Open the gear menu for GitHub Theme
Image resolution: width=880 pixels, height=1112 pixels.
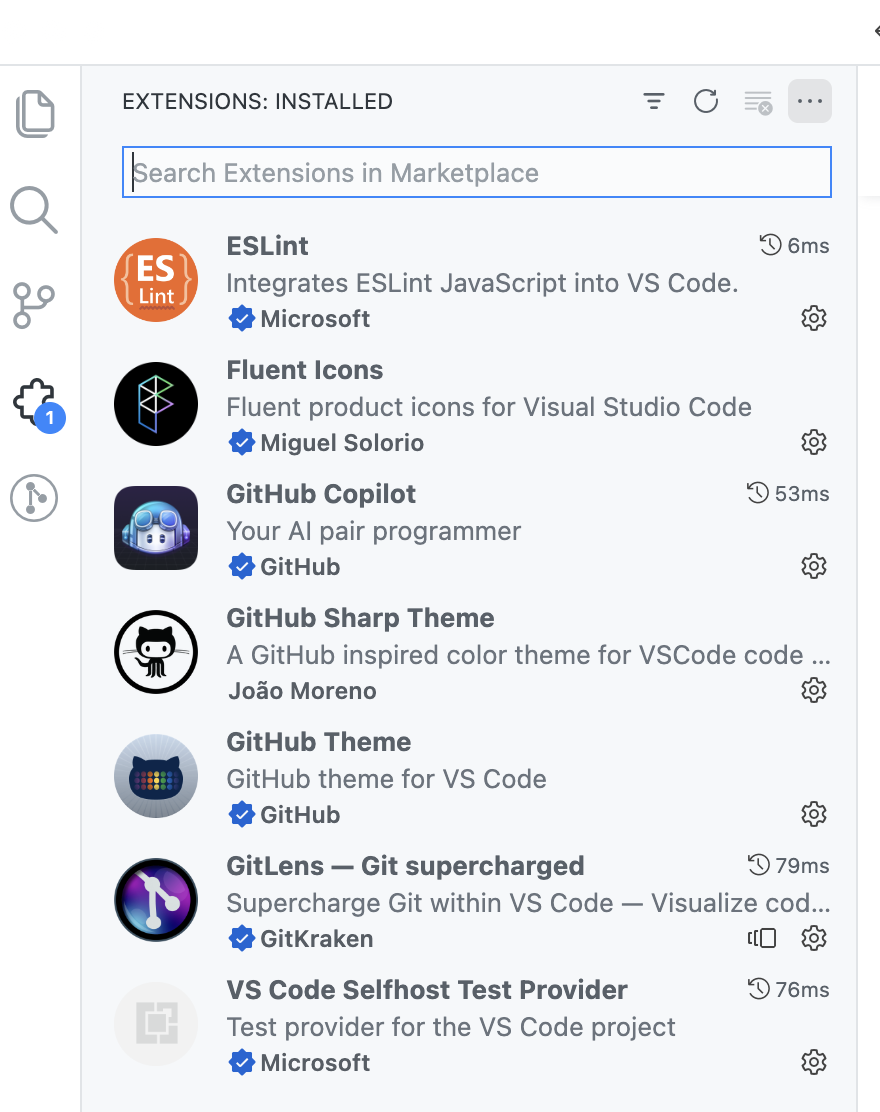814,814
